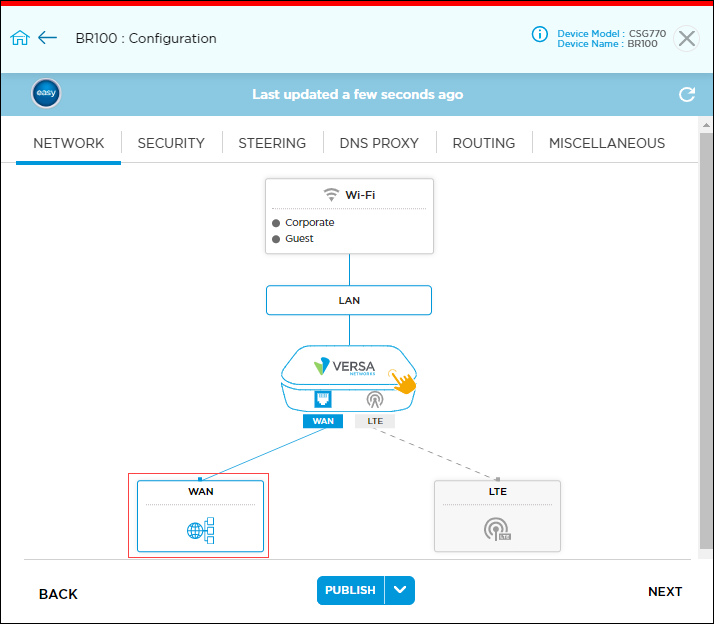Click the Device Name label
The image size is (714, 624).
[x=589, y=44]
